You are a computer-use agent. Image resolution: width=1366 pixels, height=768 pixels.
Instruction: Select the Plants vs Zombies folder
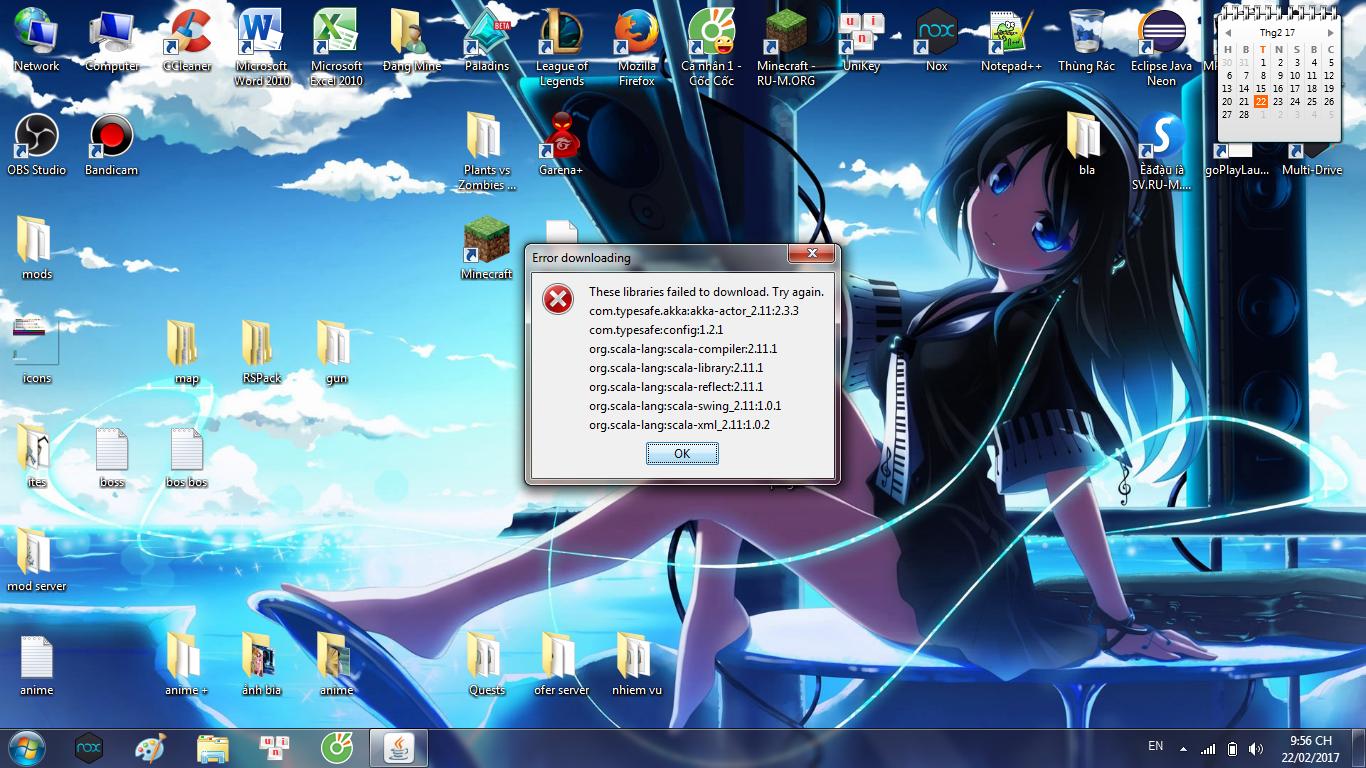click(487, 152)
